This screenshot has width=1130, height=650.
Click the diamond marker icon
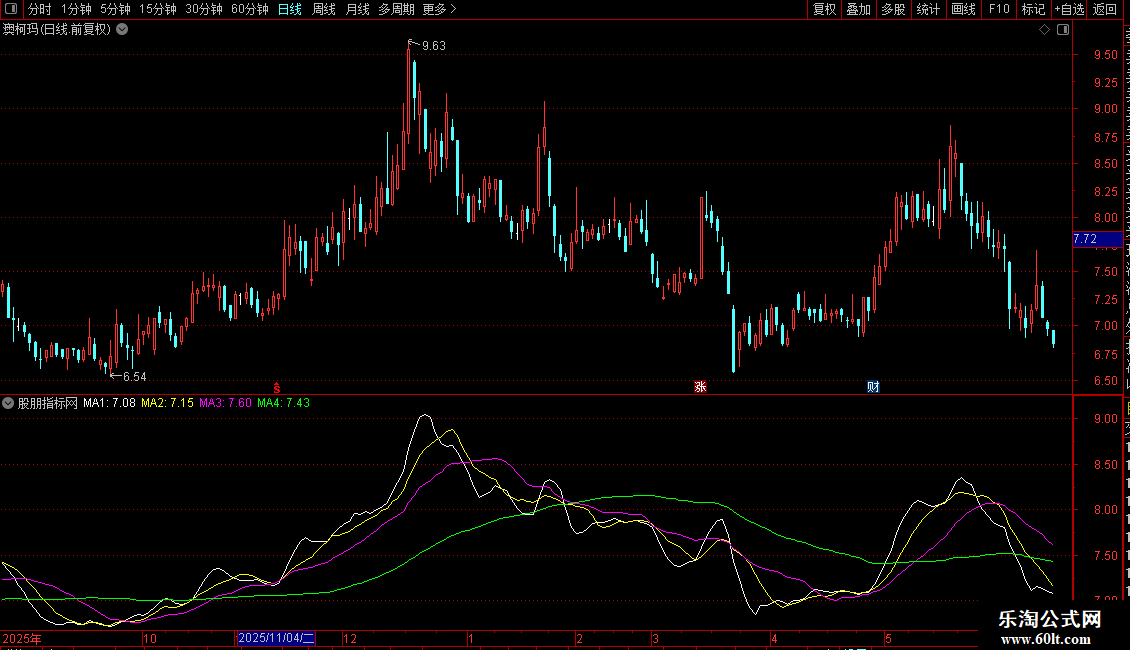pos(1044,30)
